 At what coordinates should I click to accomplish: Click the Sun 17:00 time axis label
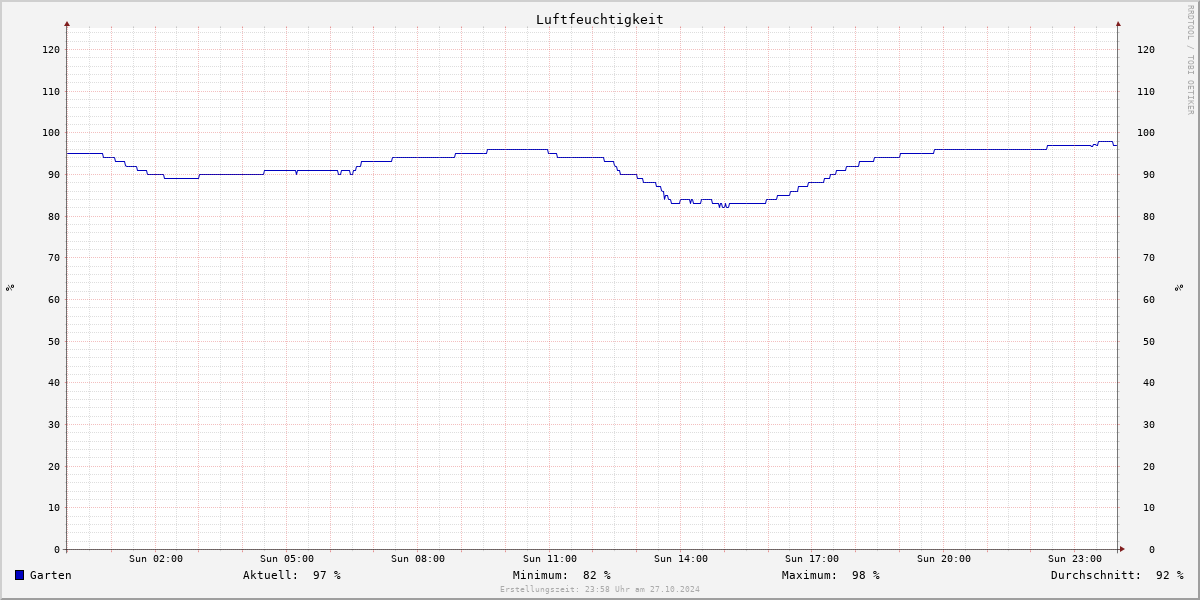pyautogui.click(x=812, y=559)
